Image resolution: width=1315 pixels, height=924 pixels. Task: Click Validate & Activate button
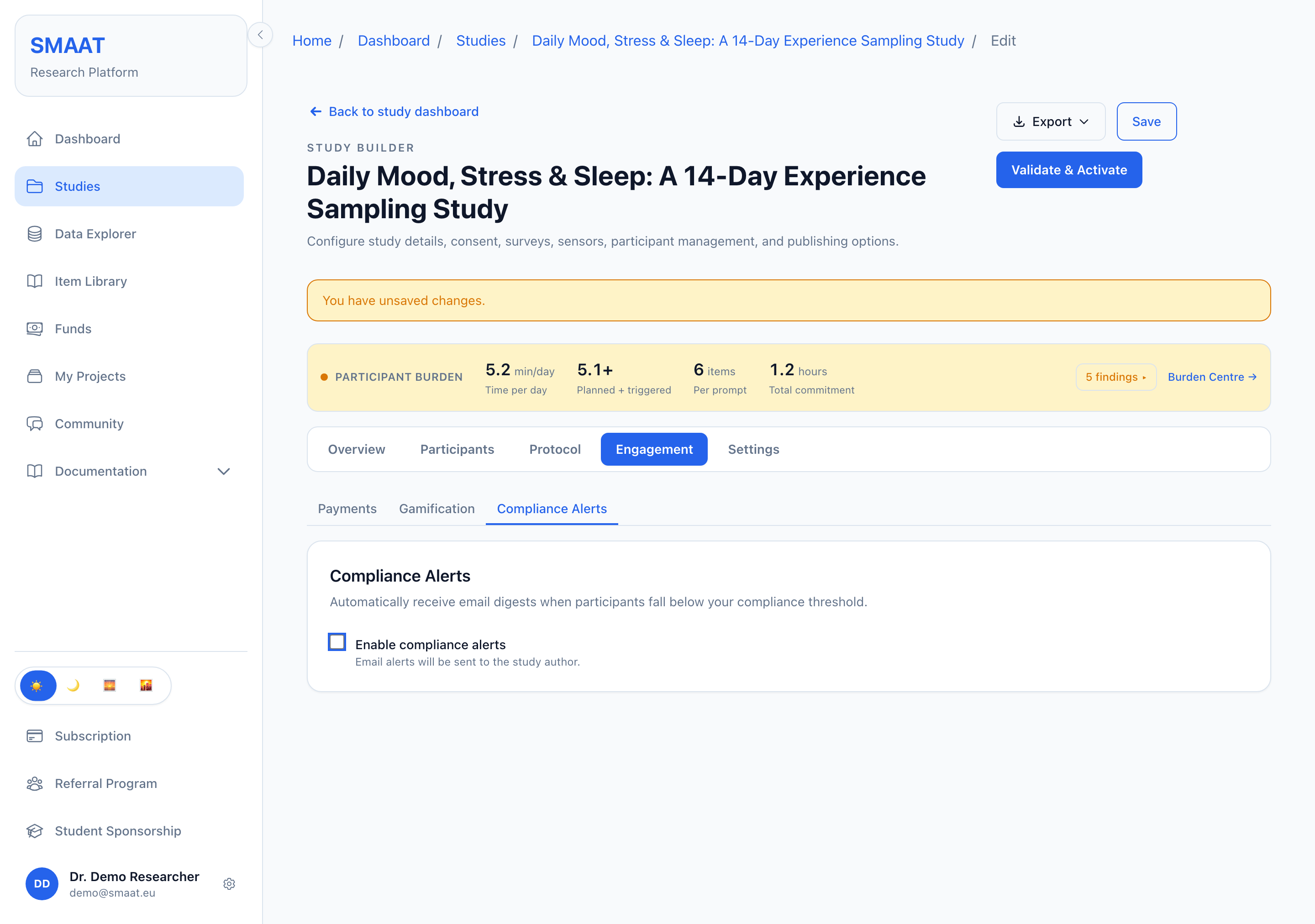tap(1069, 170)
